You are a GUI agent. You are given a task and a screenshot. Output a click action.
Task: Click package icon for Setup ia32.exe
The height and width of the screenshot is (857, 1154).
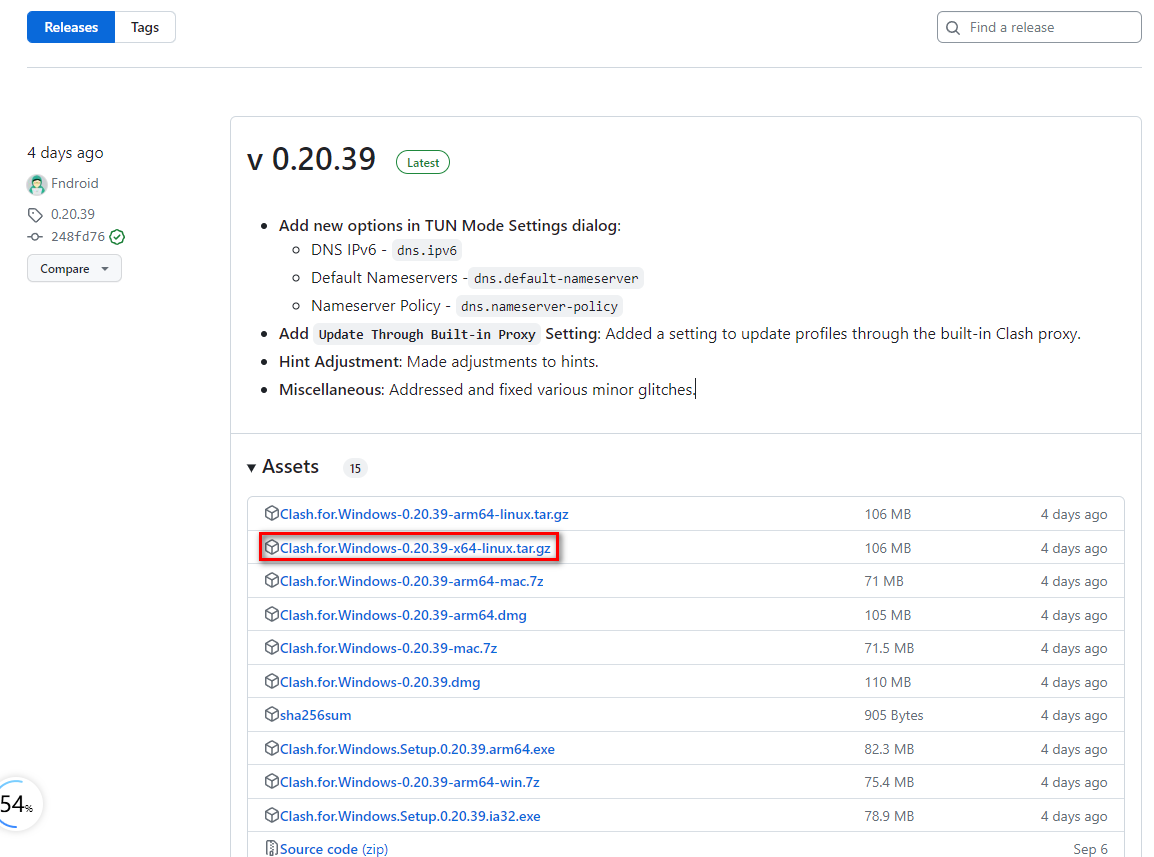272,815
